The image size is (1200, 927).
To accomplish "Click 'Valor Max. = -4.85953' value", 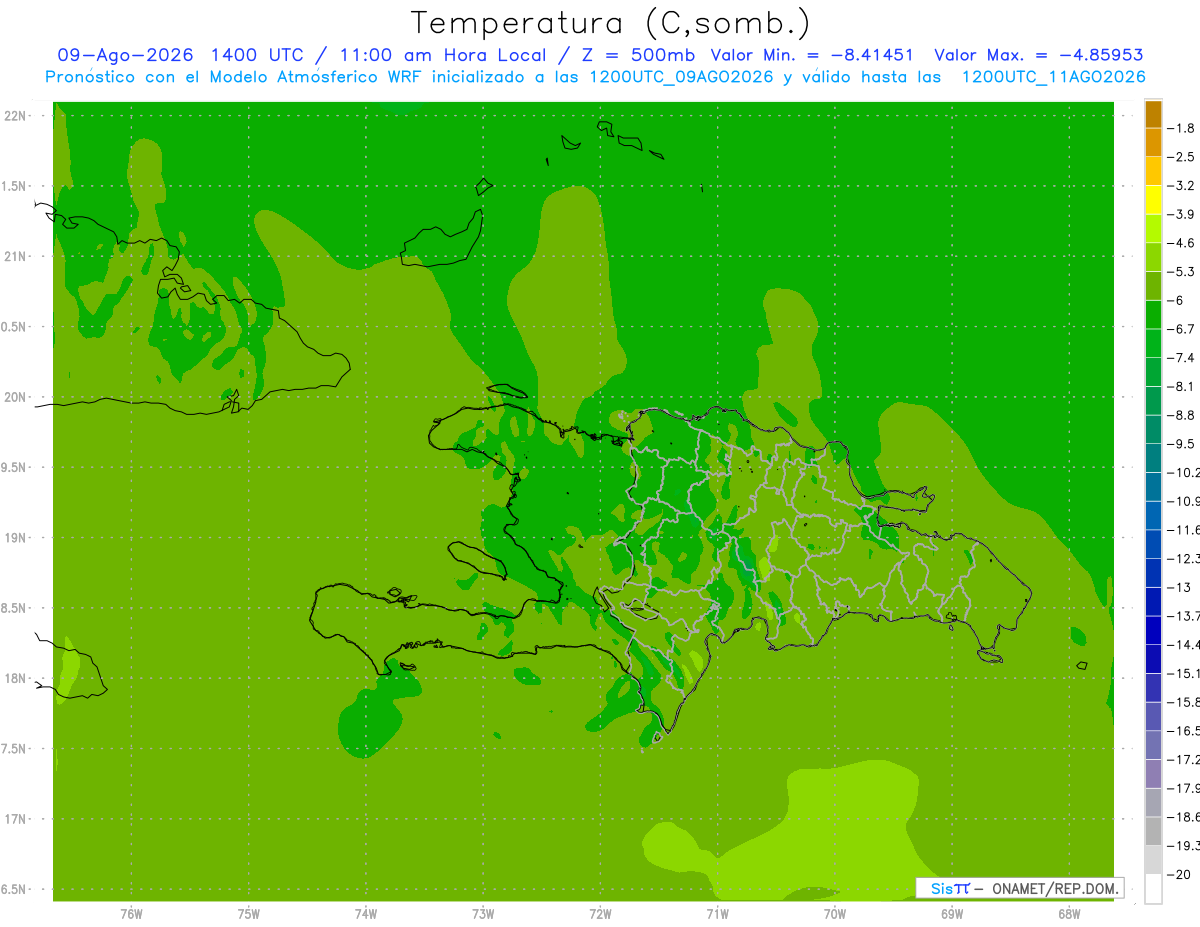I will point(1039,55).
